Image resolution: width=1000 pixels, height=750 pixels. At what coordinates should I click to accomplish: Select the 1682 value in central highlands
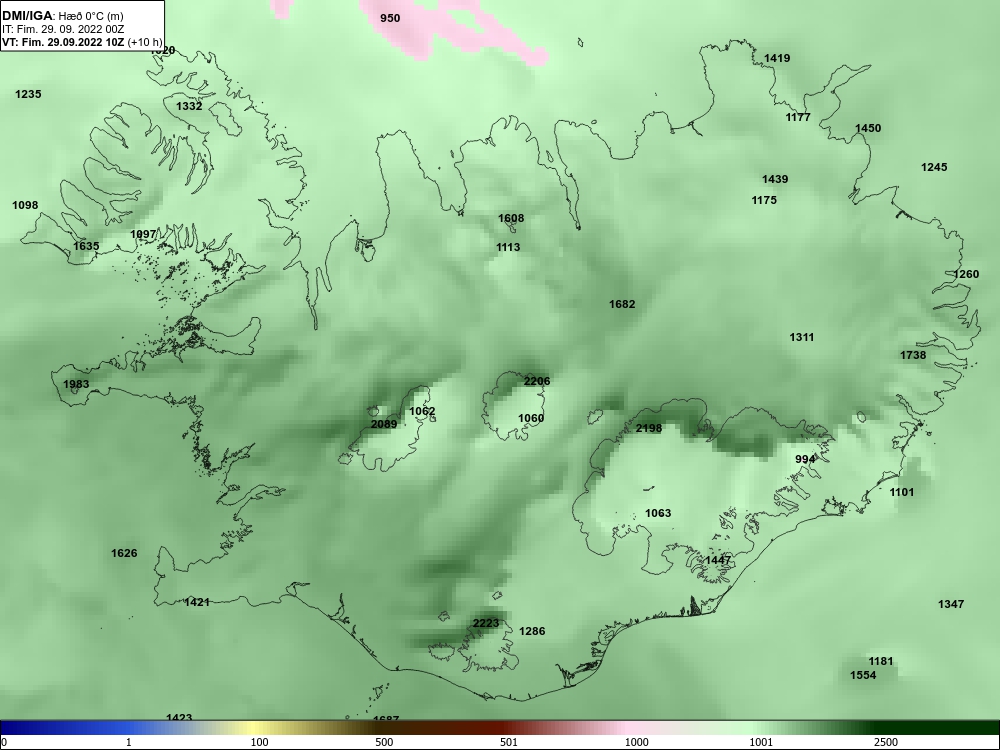coord(622,304)
